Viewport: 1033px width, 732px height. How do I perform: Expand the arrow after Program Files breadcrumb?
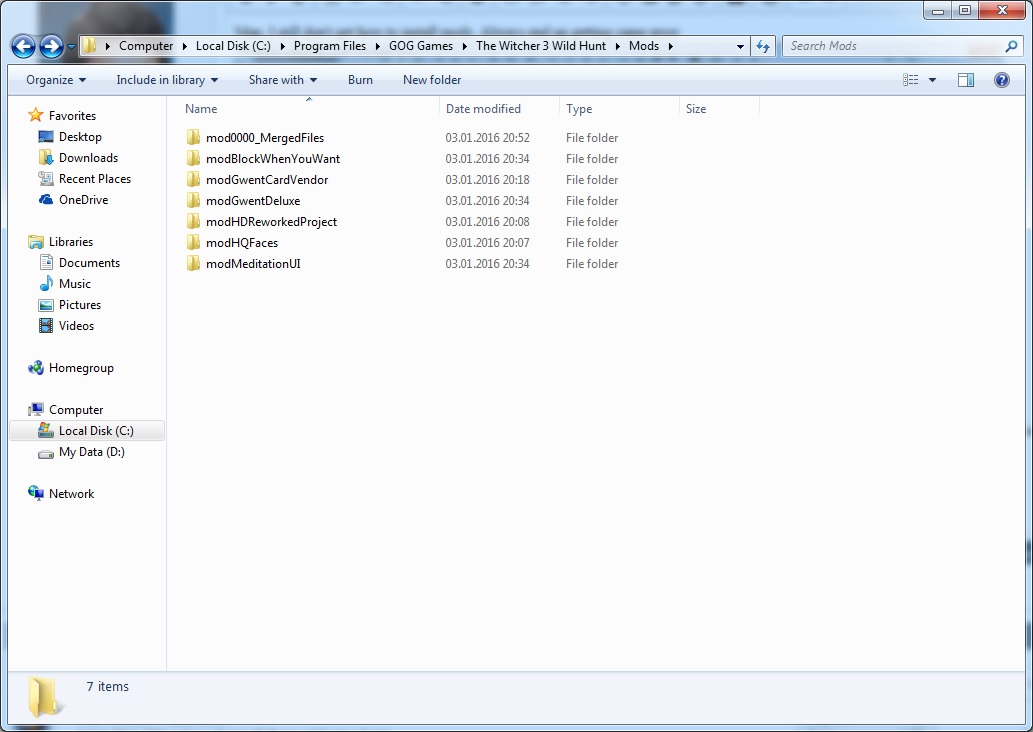coord(377,46)
